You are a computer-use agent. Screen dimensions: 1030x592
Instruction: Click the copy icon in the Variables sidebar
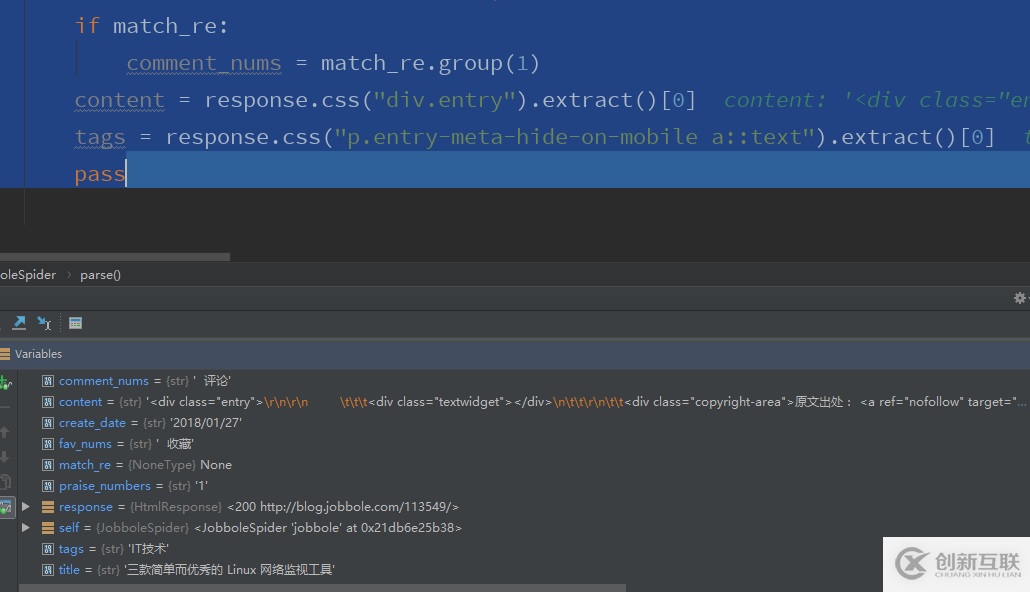pyautogui.click(x=5, y=482)
